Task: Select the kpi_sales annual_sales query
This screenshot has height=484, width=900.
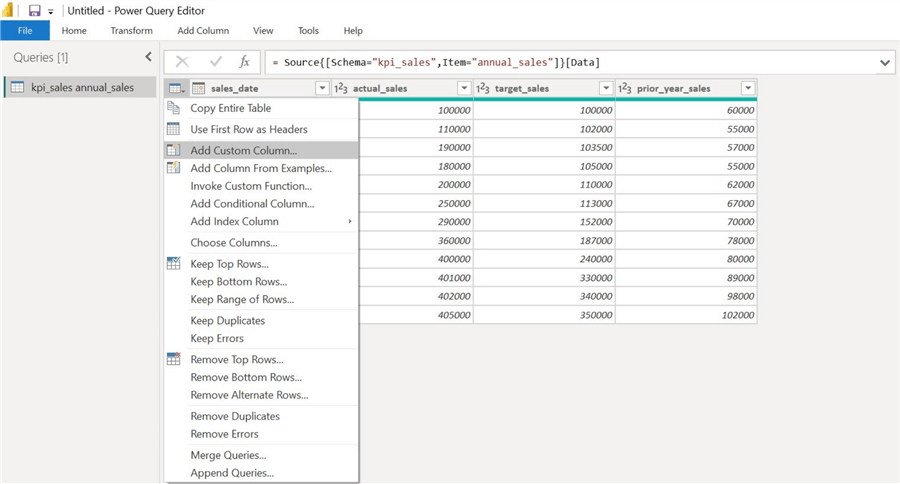Action: 80,87
